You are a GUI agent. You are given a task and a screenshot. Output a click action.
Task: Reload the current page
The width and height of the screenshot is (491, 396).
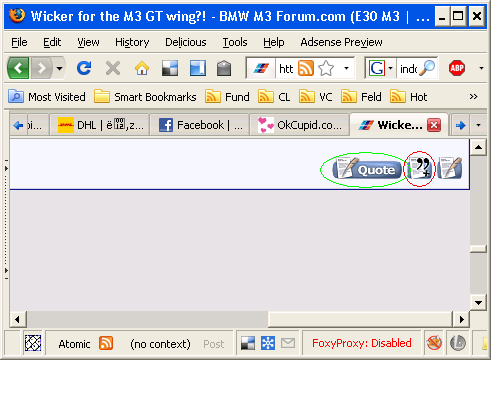click(84, 68)
